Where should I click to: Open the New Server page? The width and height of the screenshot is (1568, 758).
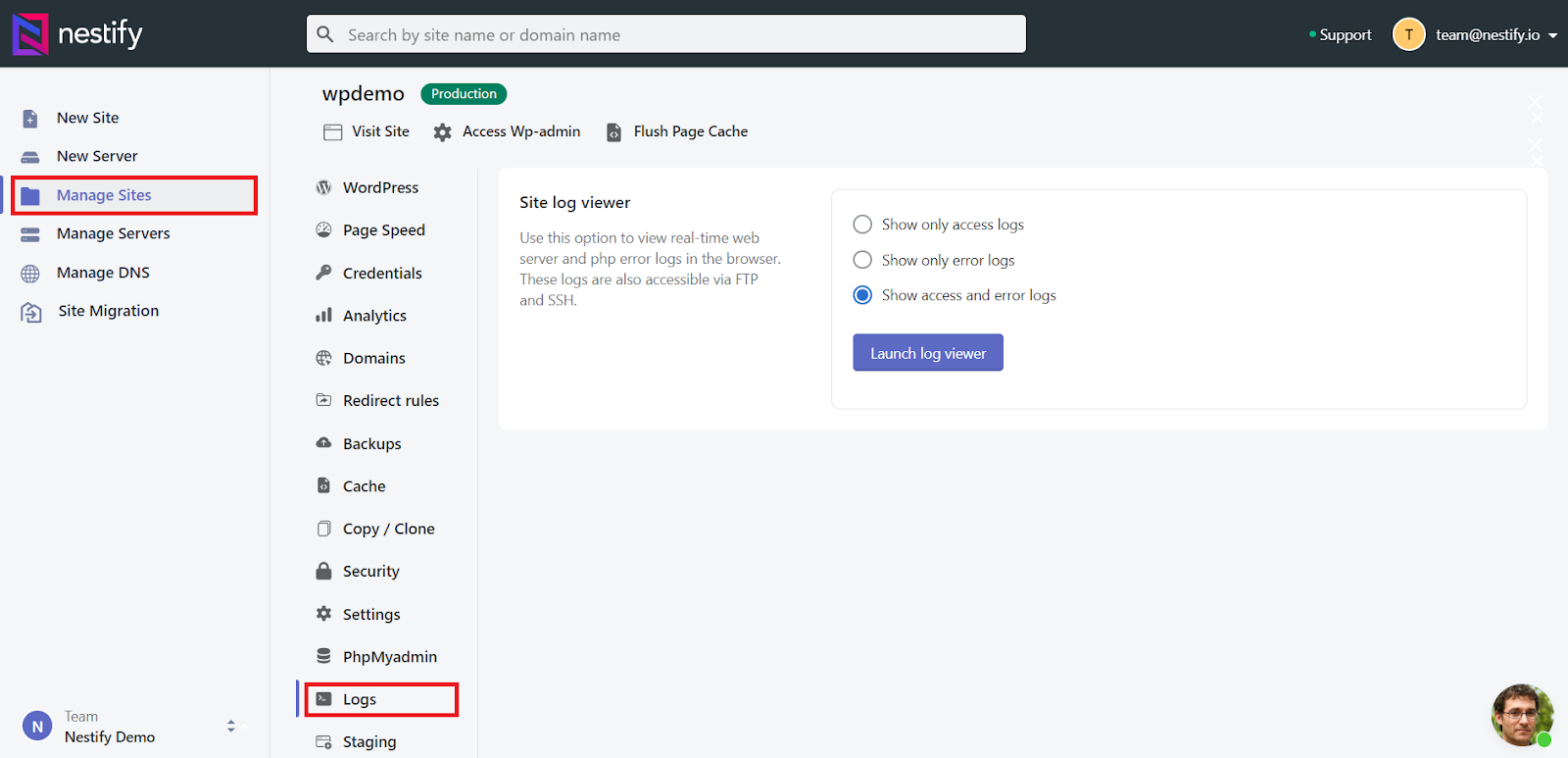click(97, 156)
